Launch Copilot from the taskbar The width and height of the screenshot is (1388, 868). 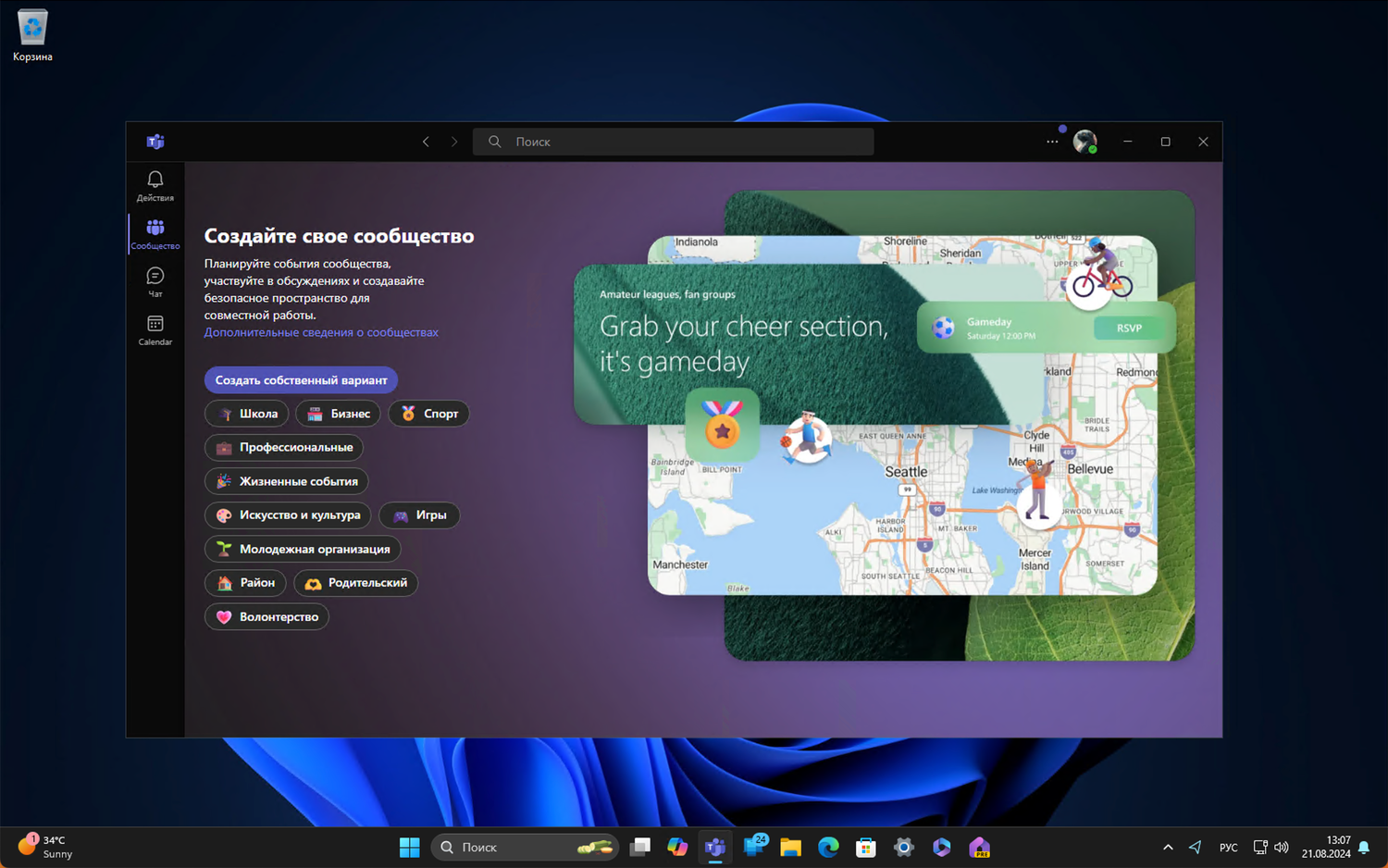677,848
